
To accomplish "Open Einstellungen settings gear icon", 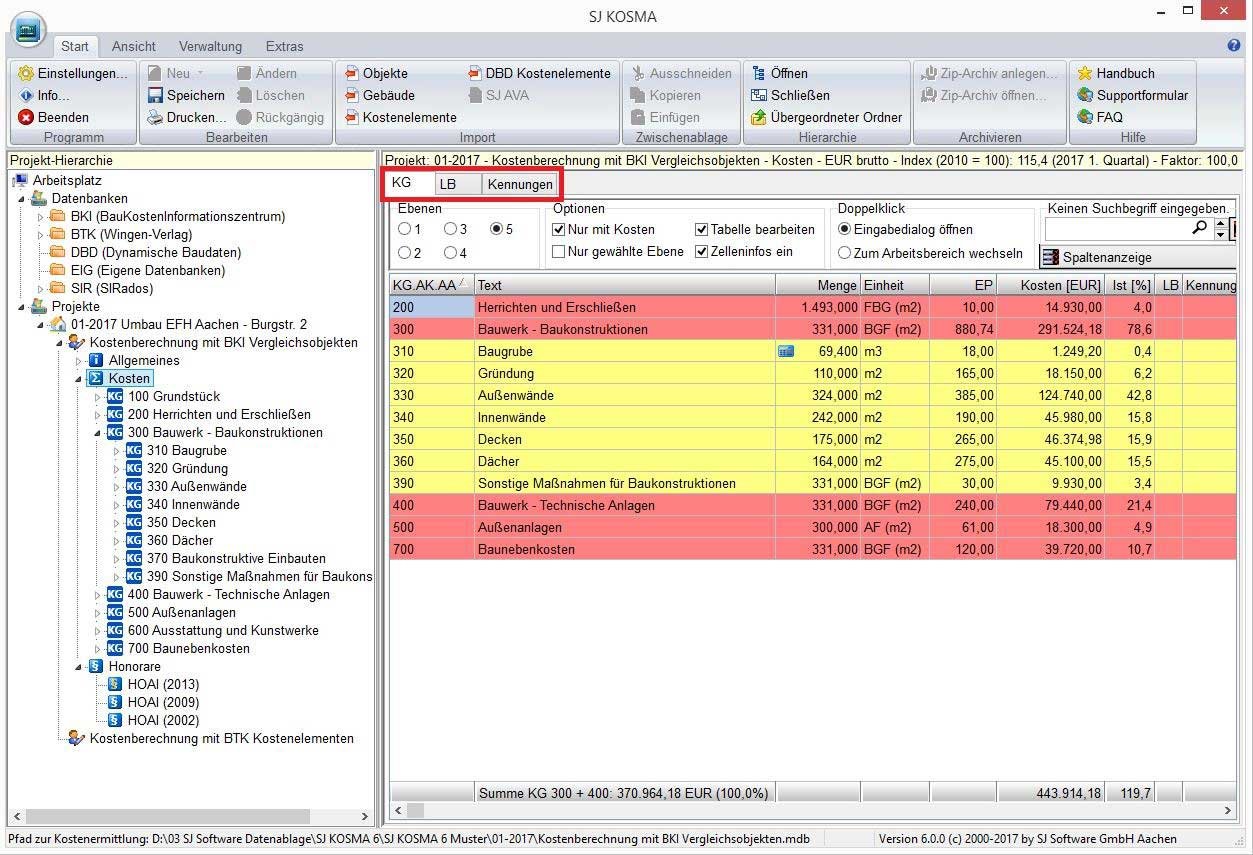I will (26, 73).
